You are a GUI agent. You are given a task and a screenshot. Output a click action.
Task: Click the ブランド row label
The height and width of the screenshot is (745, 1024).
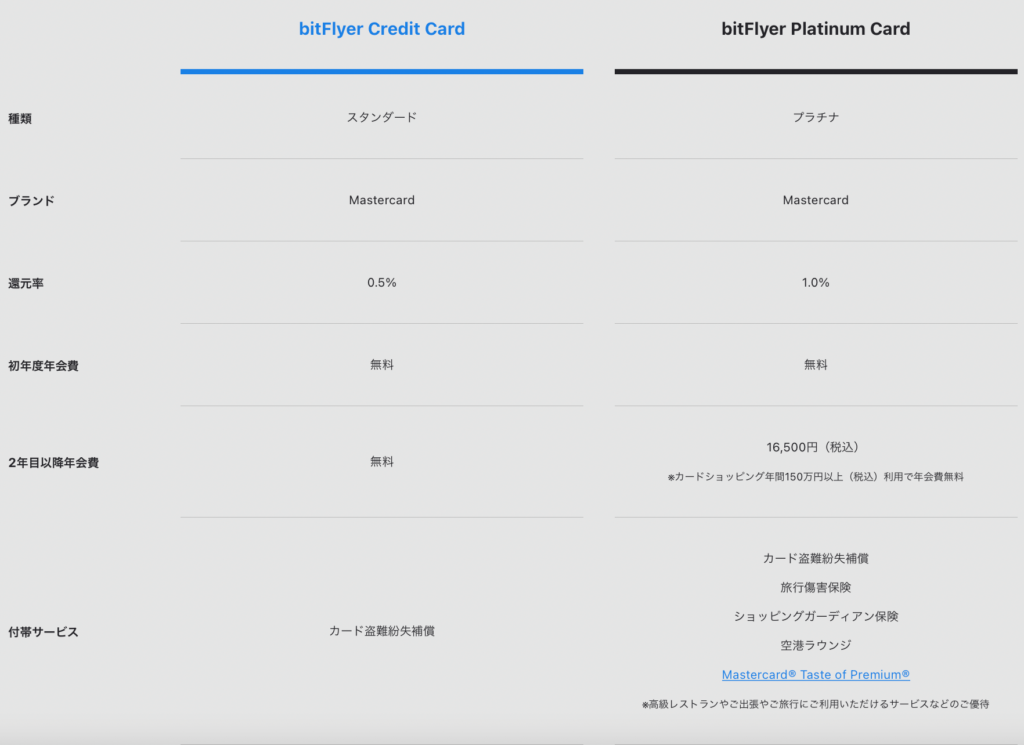coord(31,200)
